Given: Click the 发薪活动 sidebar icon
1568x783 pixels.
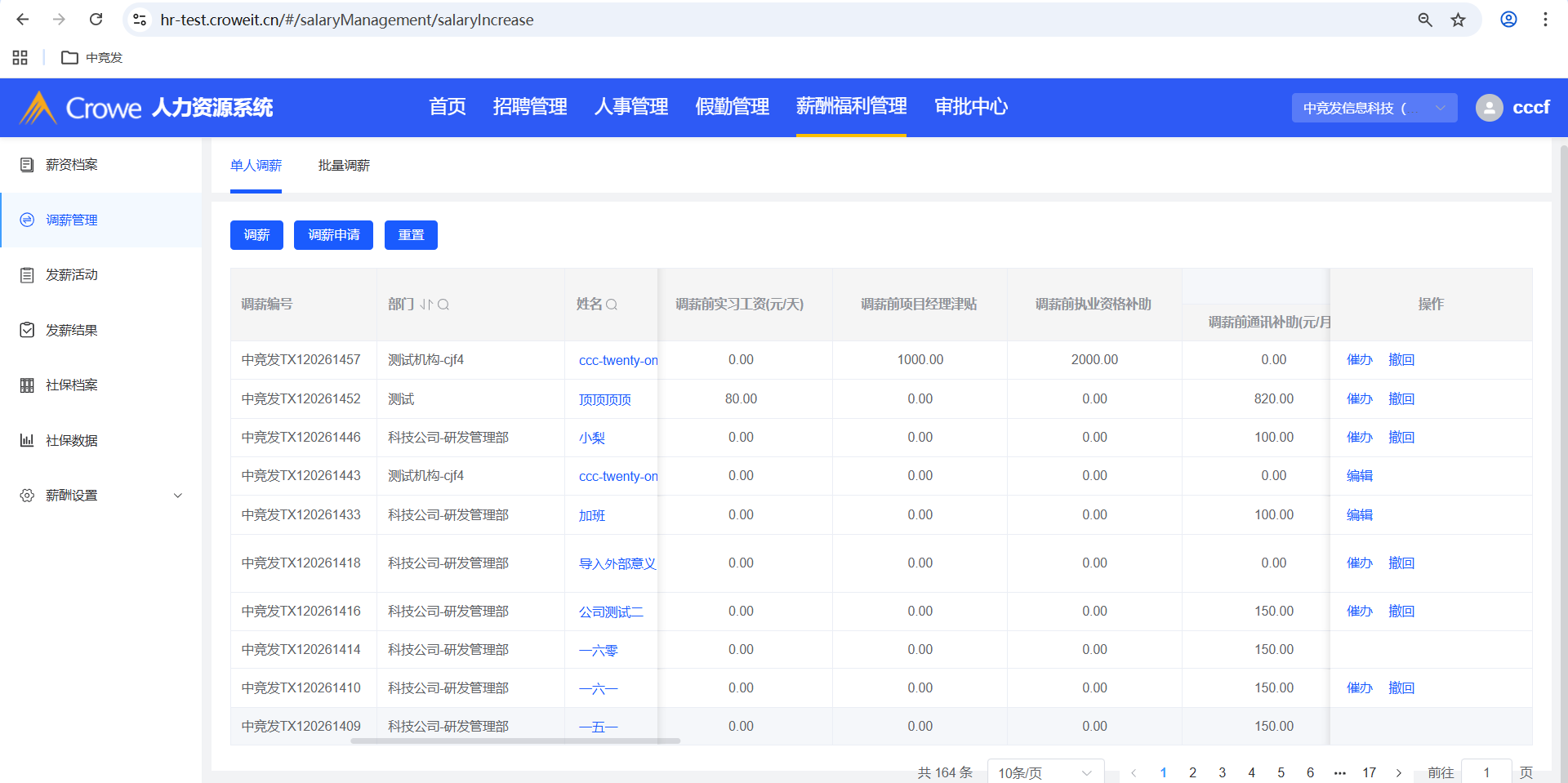Looking at the screenshot, I should 27,275.
